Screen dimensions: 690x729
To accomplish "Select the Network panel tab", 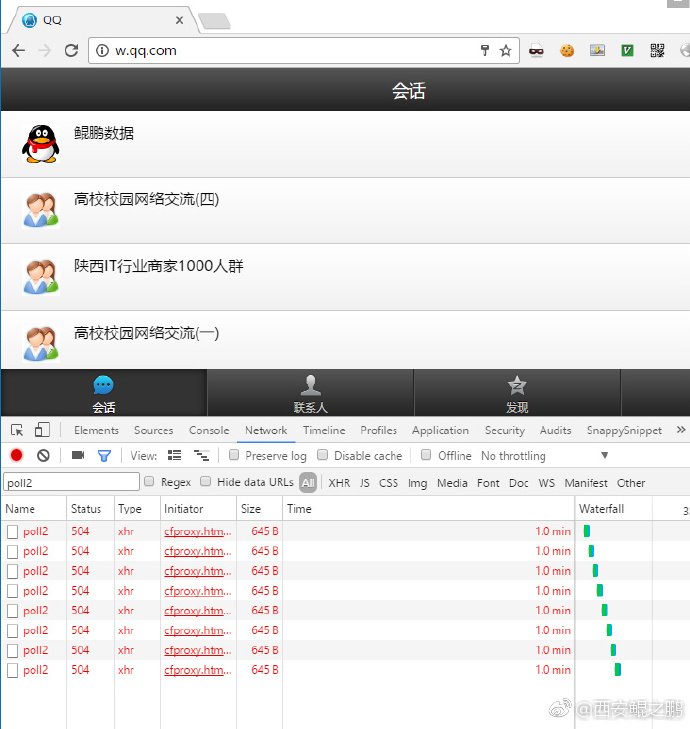I will click(266, 431).
